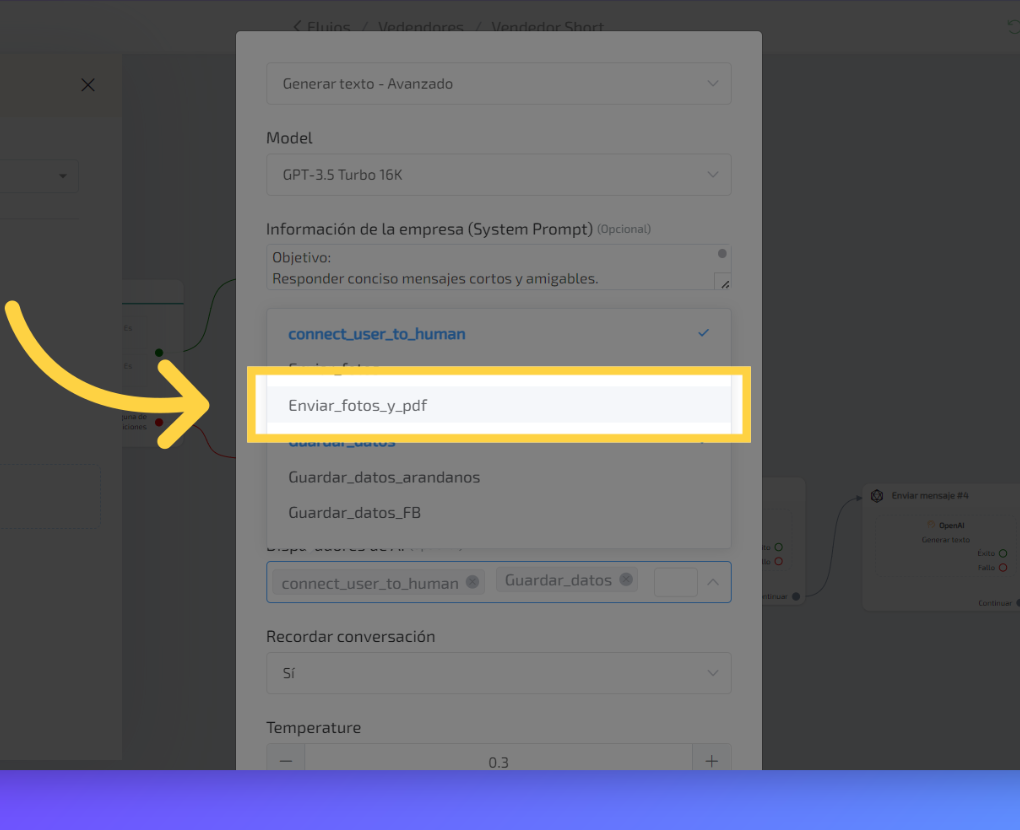
Task: Remove the Guardar_datos tag
Action: tap(626, 580)
